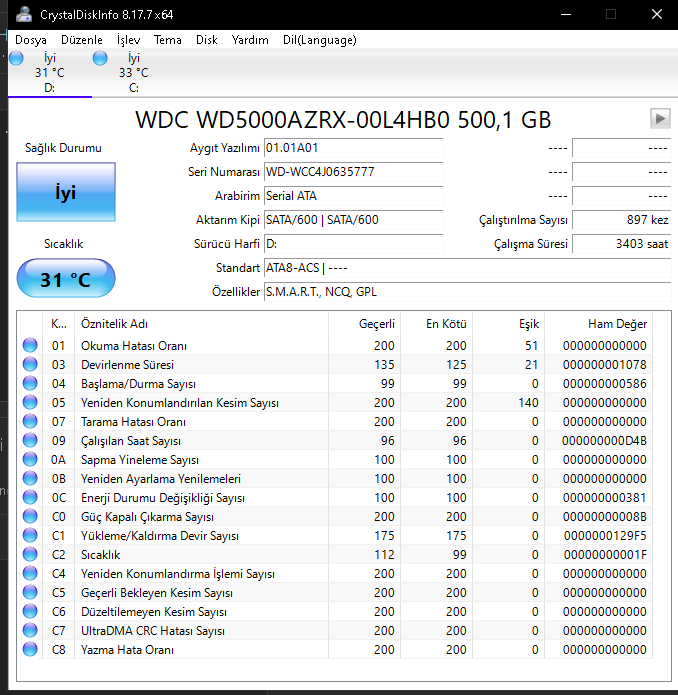Click the Standart field ATA8-ACS
678x695 pixels.
click(468, 268)
